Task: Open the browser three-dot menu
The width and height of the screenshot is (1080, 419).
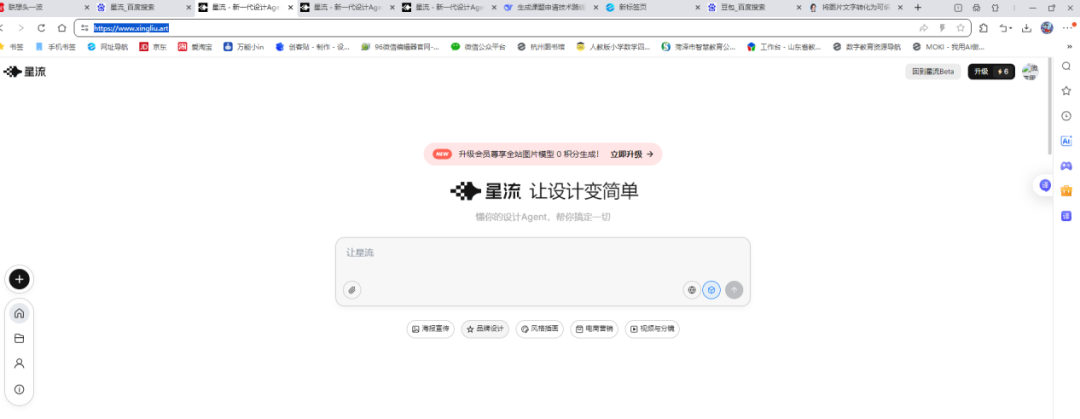Action: coord(1069,28)
